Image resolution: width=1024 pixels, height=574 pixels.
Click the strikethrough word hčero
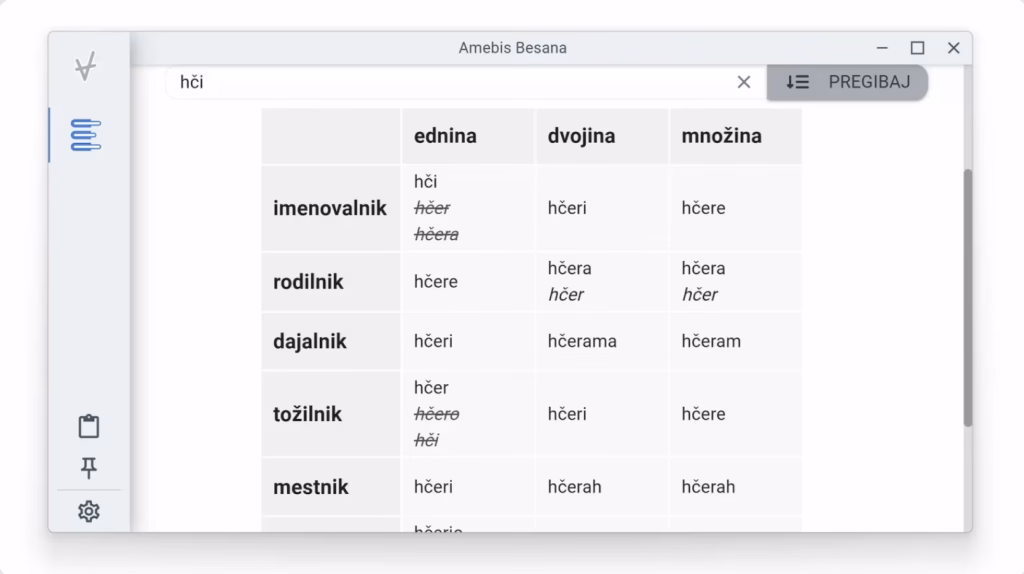coord(436,414)
